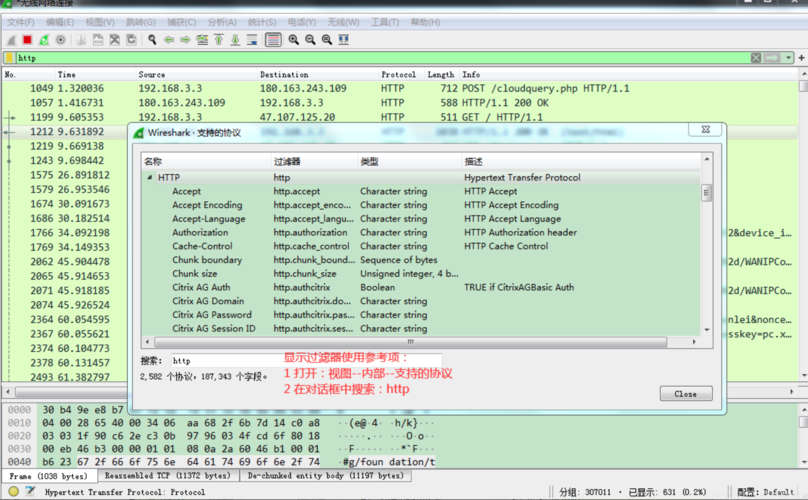Click the start capture shark fin icon
The height and width of the screenshot is (500, 808).
point(11,40)
